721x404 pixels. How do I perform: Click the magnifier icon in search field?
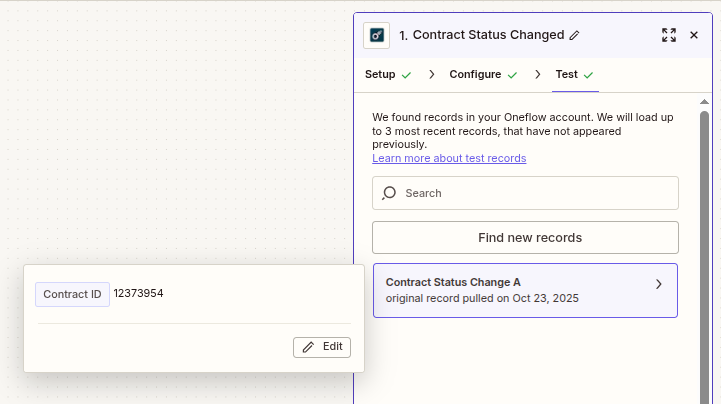389,193
